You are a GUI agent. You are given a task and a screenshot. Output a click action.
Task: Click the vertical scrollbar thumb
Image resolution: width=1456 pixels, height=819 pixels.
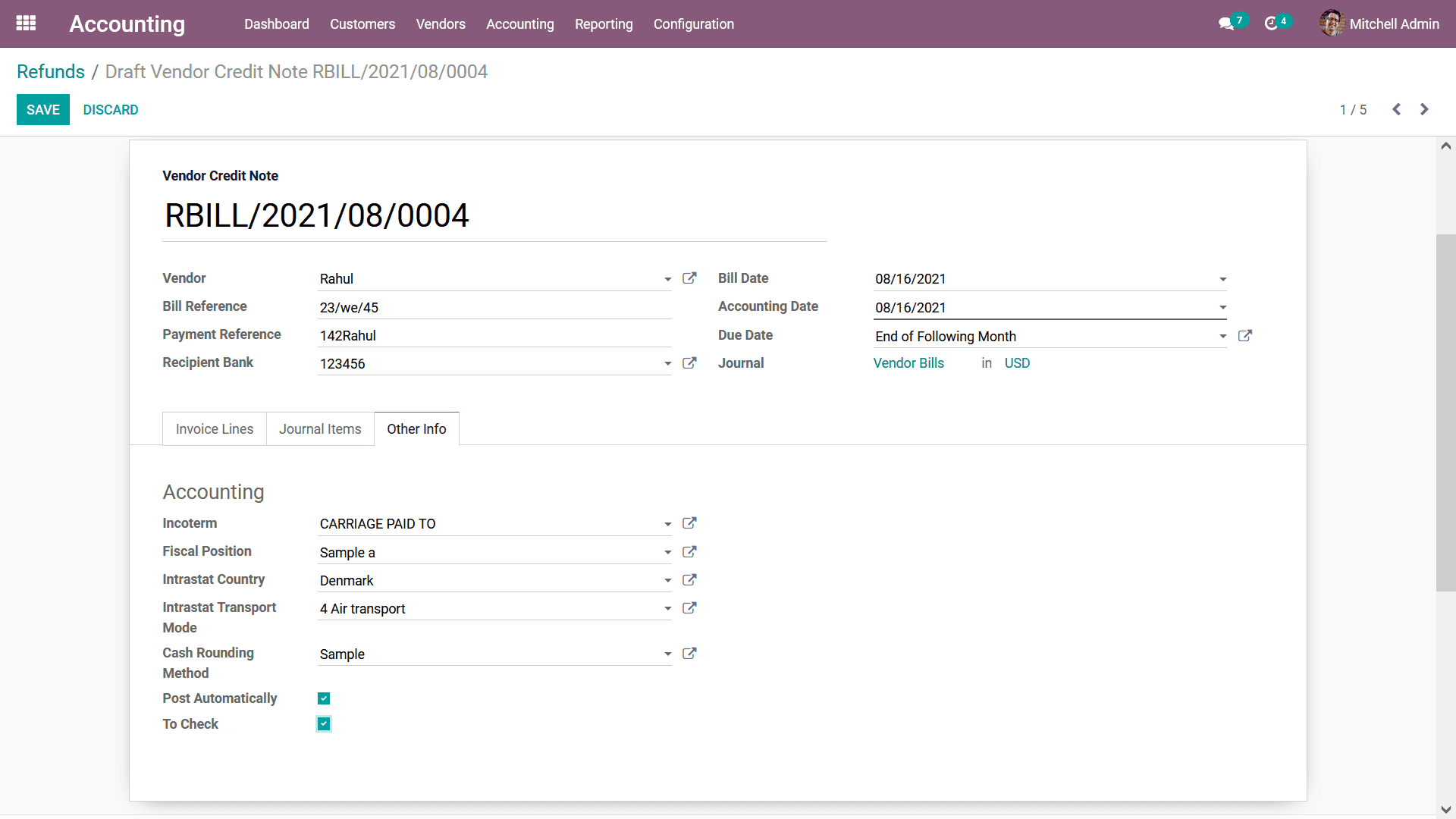tap(1446, 413)
